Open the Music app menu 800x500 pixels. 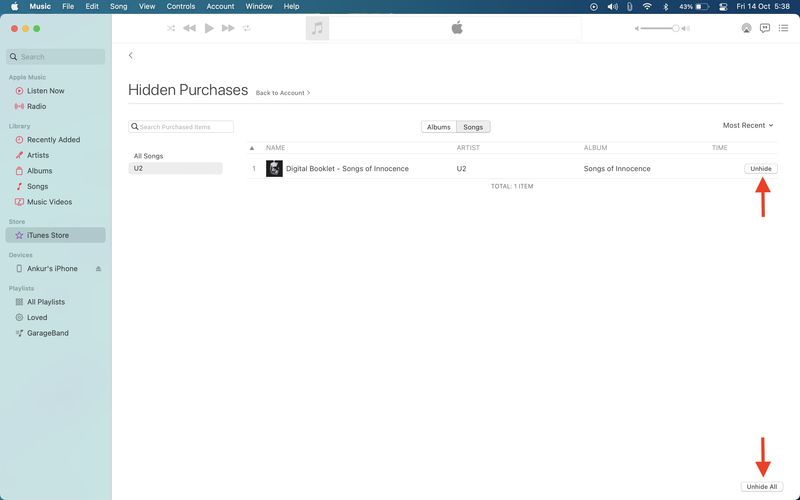pyautogui.click(x=40, y=7)
